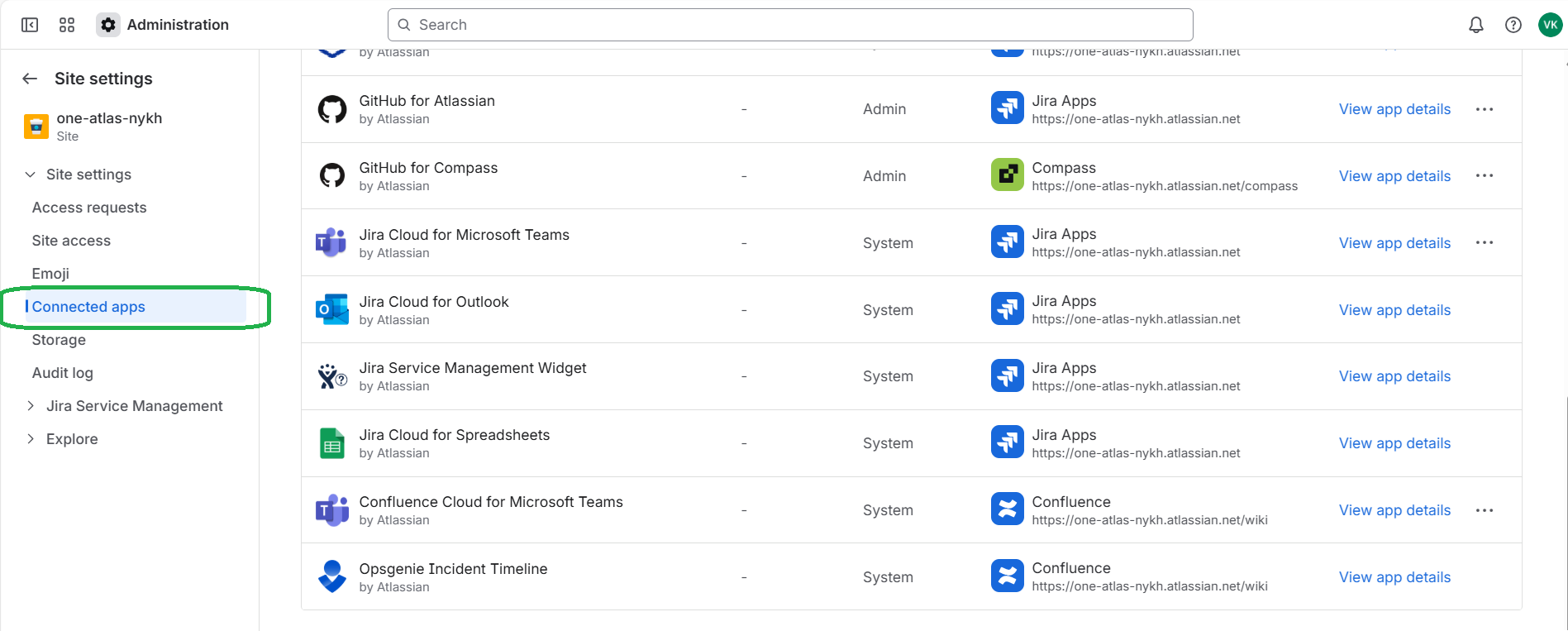Click Jira Apps icon in Jira Cloud for Outlook row

coord(1008,308)
